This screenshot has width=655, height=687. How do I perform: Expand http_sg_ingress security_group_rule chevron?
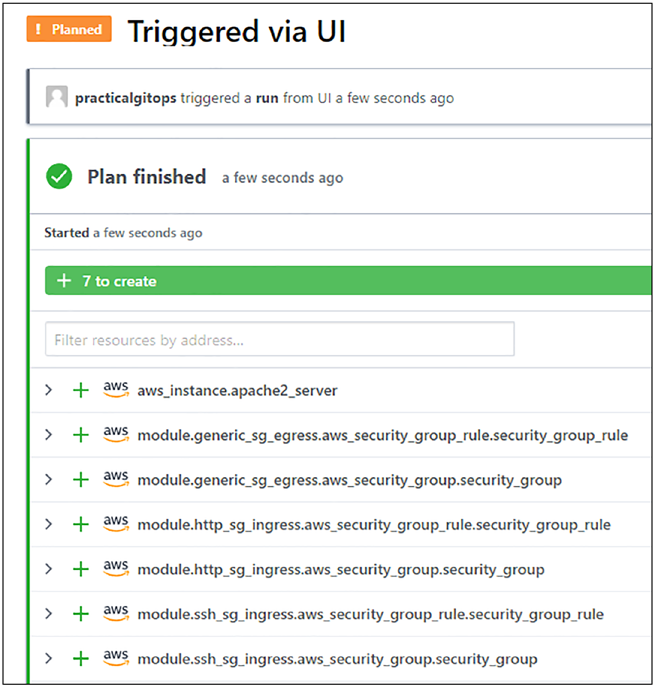click(x=49, y=524)
